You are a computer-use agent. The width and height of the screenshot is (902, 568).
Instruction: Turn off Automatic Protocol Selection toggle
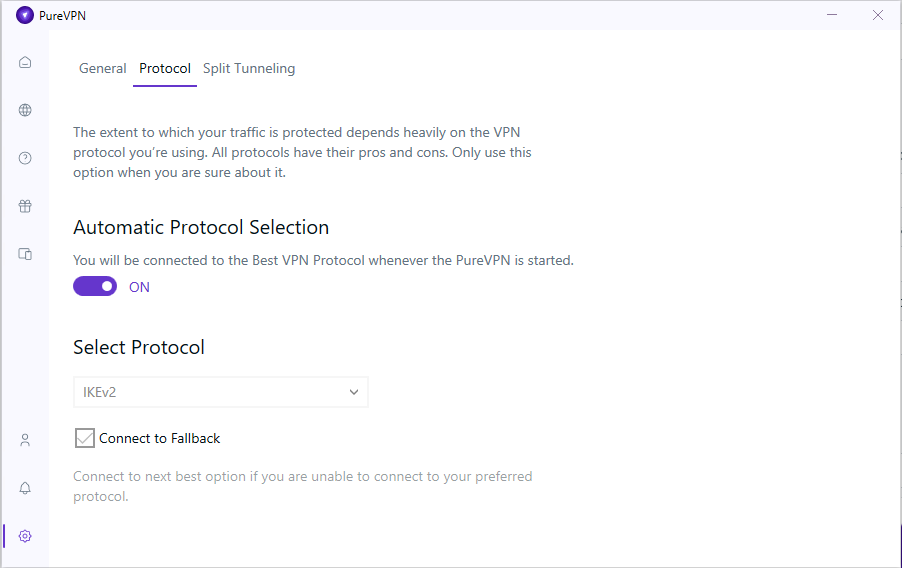click(x=95, y=287)
